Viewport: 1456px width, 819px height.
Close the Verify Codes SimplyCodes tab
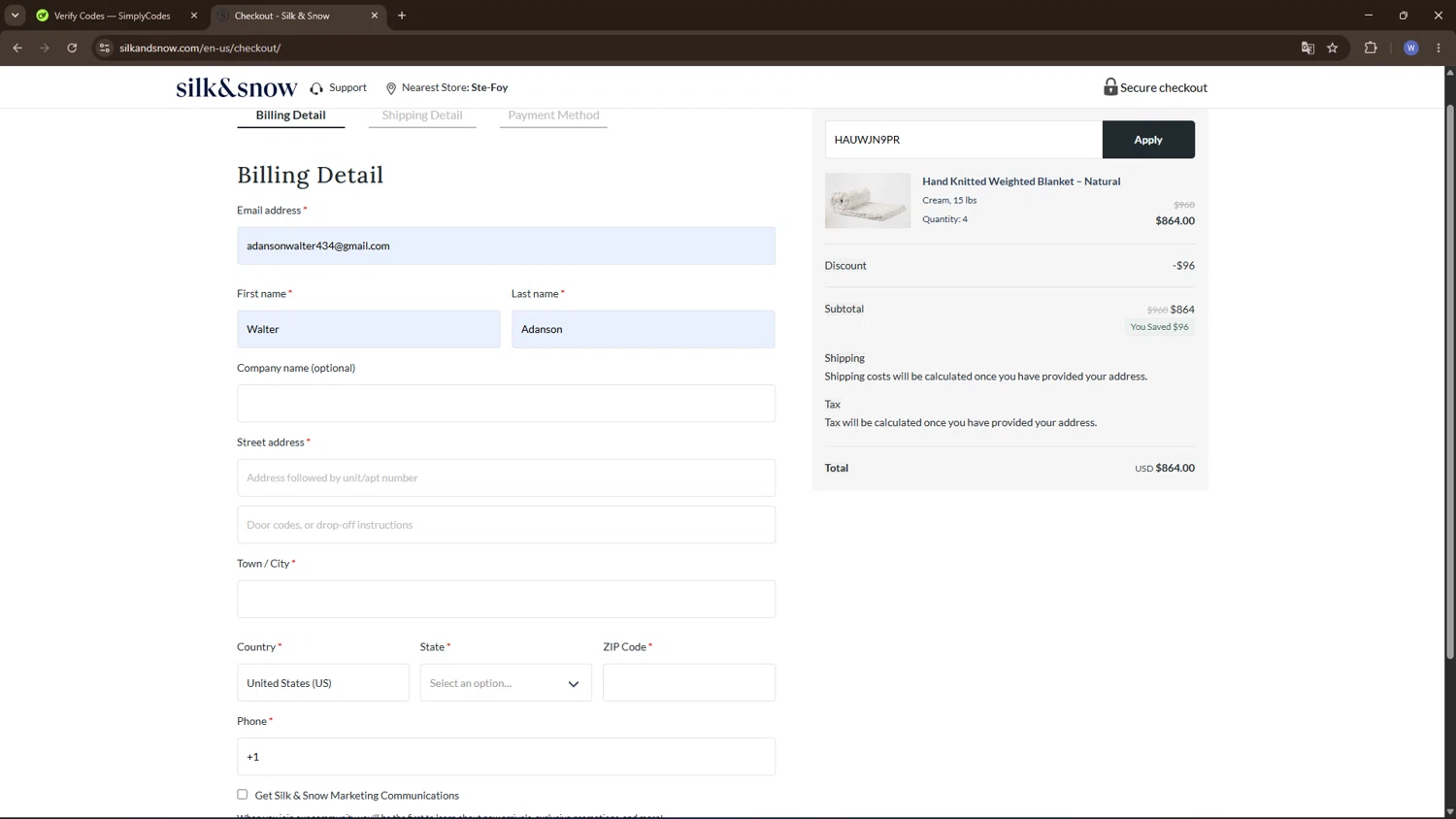pyautogui.click(x=194, y=16)
